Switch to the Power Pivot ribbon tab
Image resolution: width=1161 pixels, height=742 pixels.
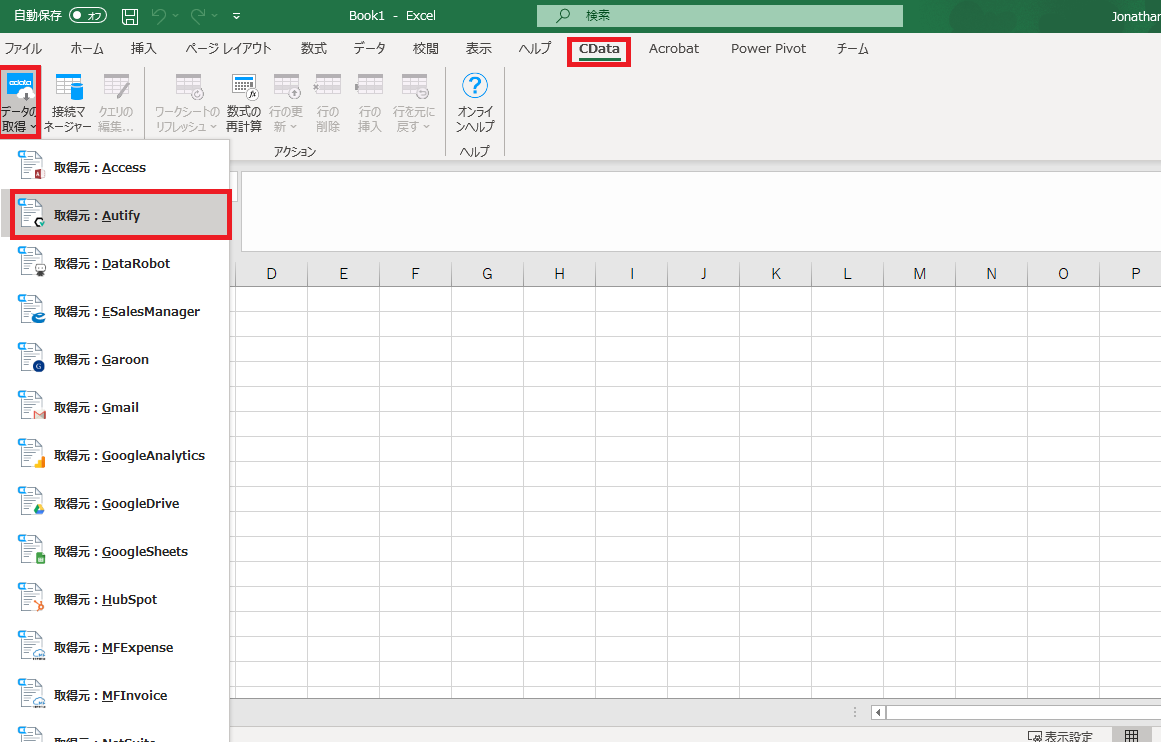(x=768, y=48)
